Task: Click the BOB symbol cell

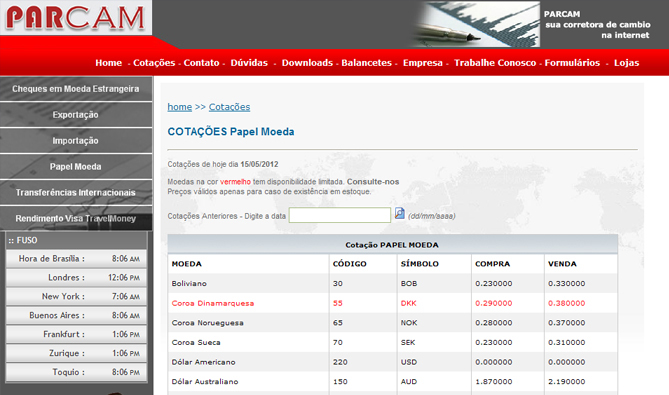Action: click(x=409, y=284)
